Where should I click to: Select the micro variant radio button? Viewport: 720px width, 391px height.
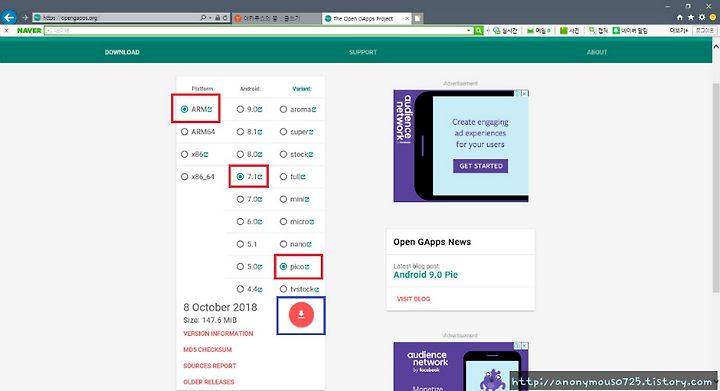coord(283,222)
